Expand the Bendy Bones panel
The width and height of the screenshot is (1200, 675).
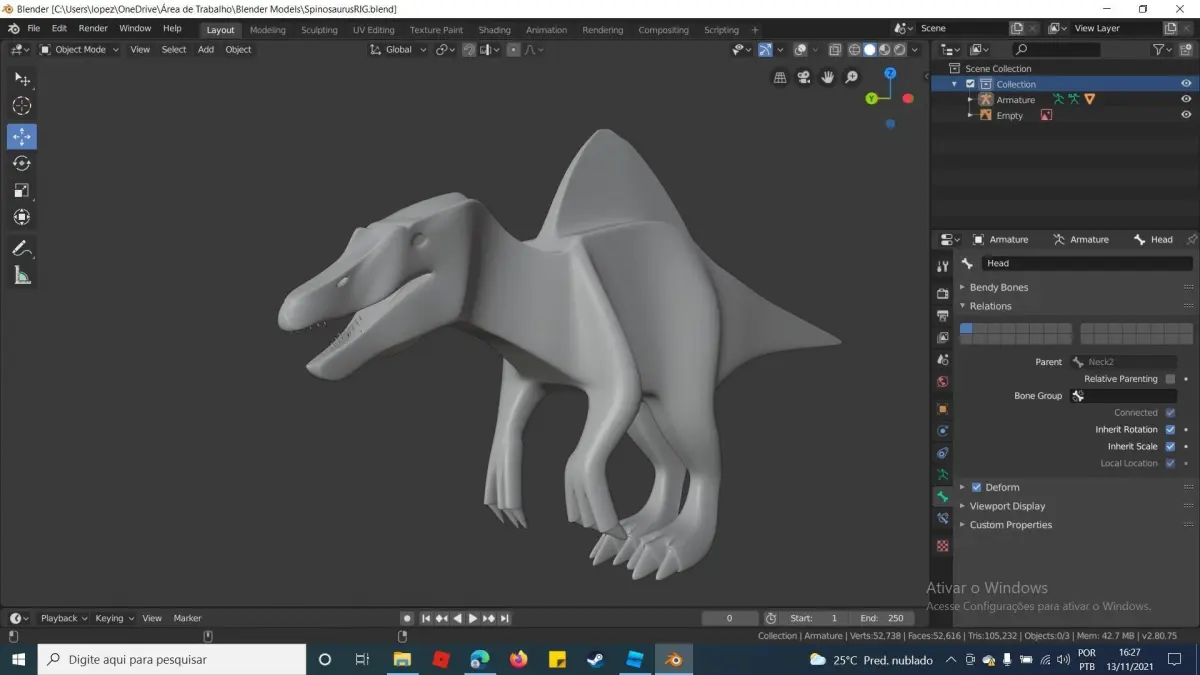[x=998, y=288]
